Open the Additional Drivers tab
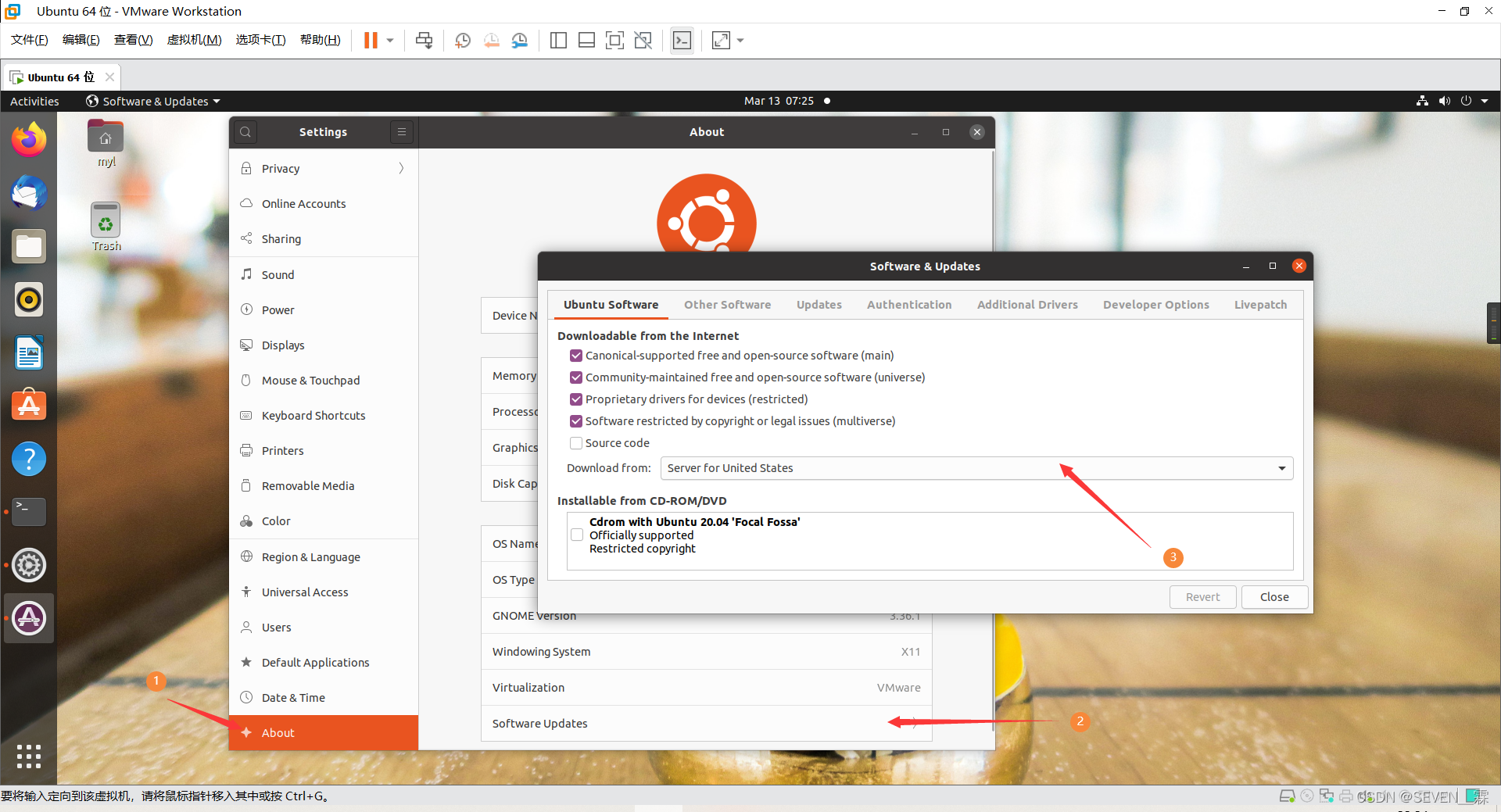 [1027, 305]
